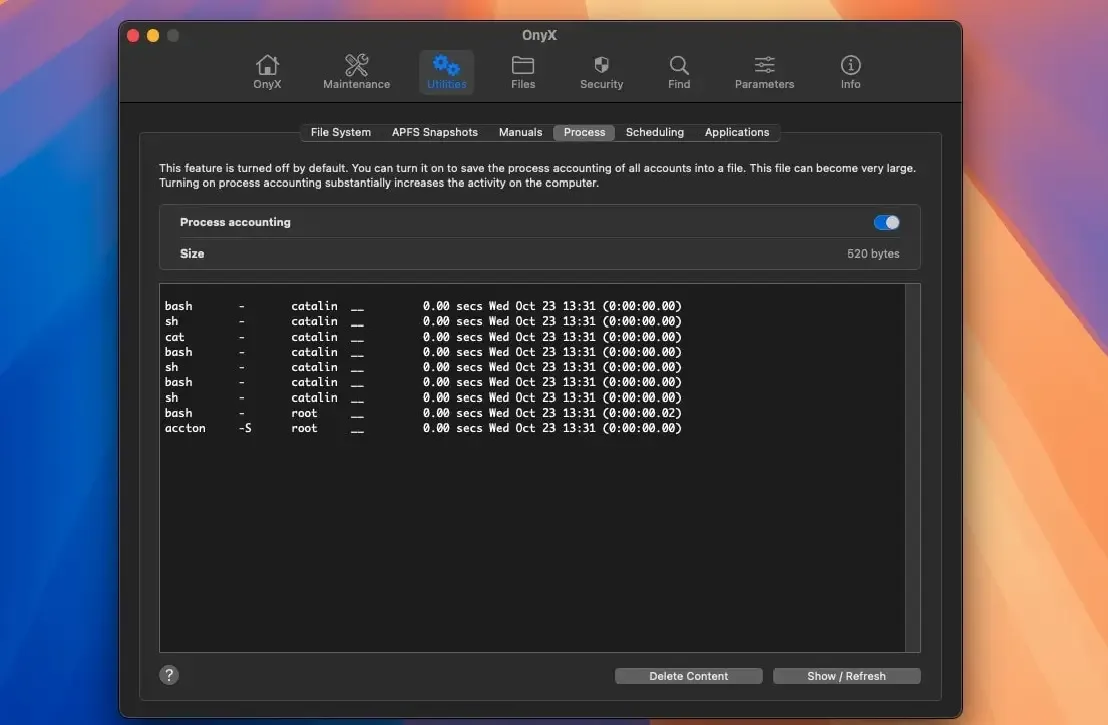
Task: Click the question mark help button
Action: pyautogui.click(x=169, y=675)
